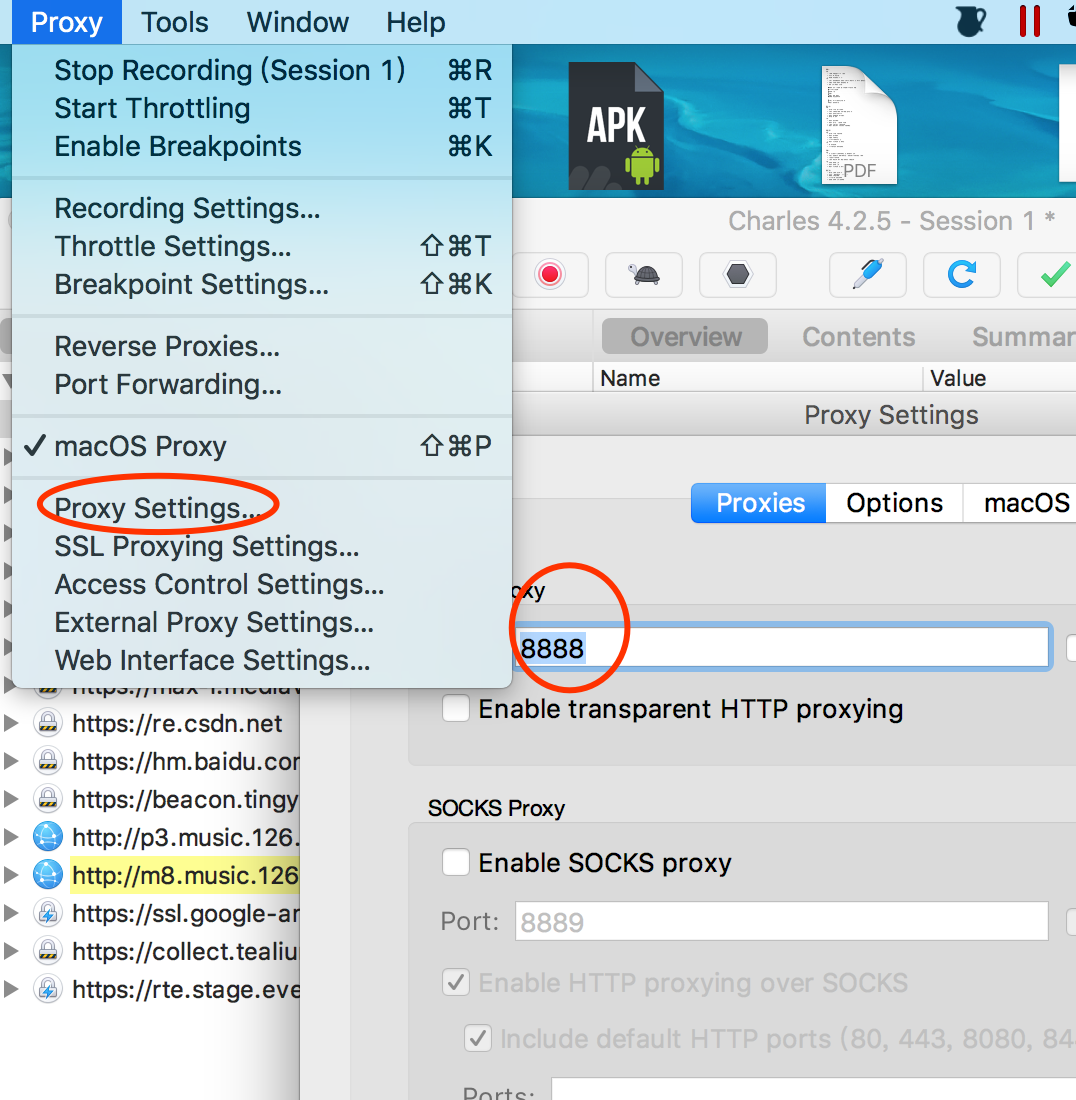This screenshot has height=1100, width=1076.
Task: Open External Proxy Settings... menu item
Action: coord(262,622)
